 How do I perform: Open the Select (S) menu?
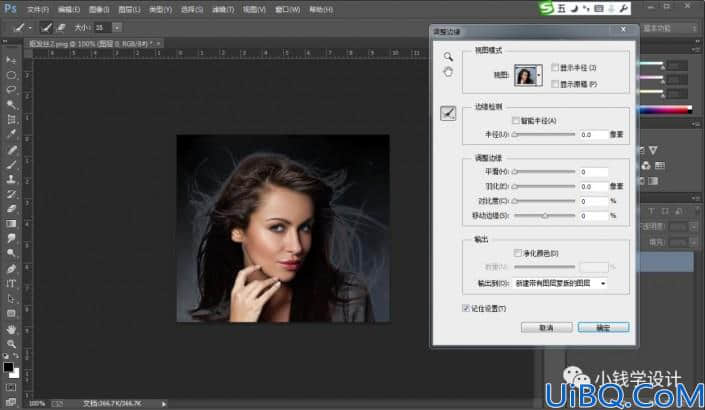(x=192, y=9)
